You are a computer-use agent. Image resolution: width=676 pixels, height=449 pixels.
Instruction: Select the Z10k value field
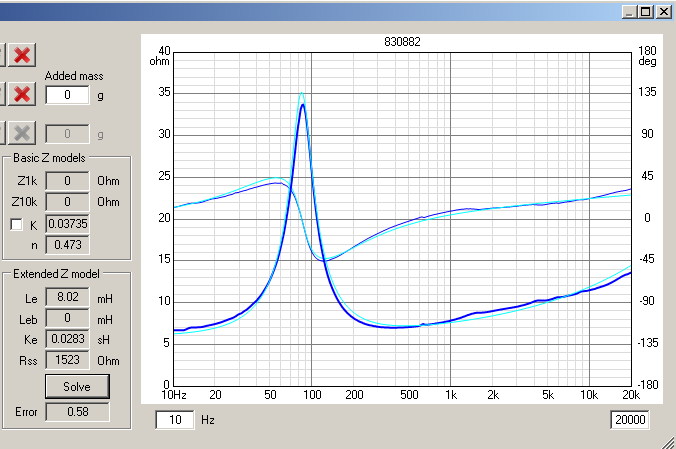click(x=67, y=202)
